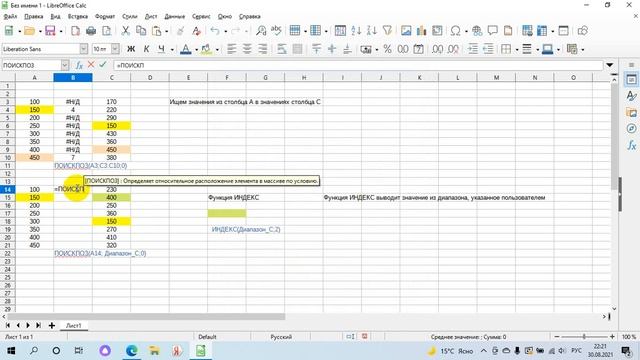Viewport: 640px width, 360px height.
Task: Open the background color dropdown arrow
Action: pyautogui.click(x=217, y=50)
